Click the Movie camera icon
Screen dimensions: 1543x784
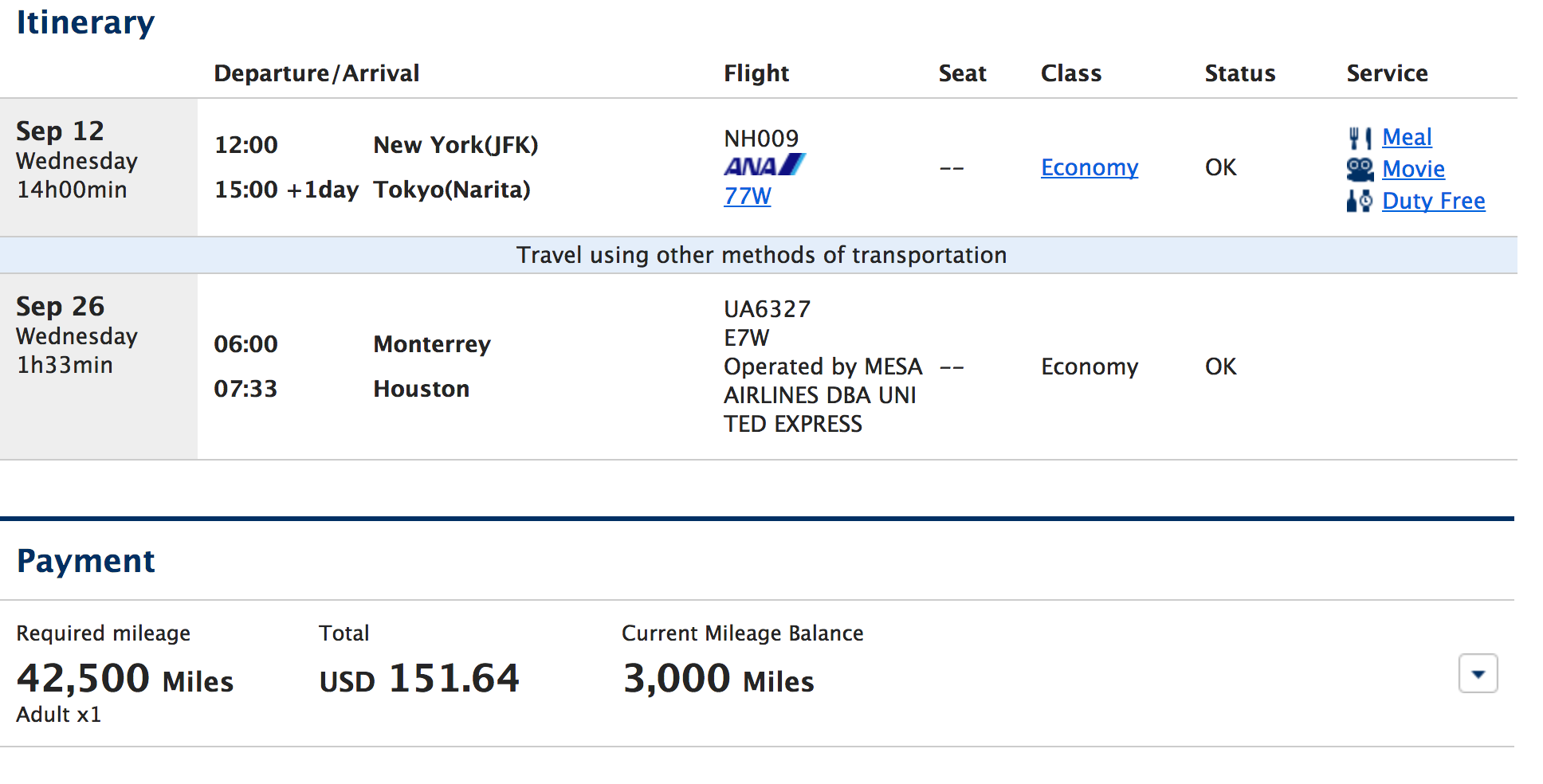coord(1360,169)
